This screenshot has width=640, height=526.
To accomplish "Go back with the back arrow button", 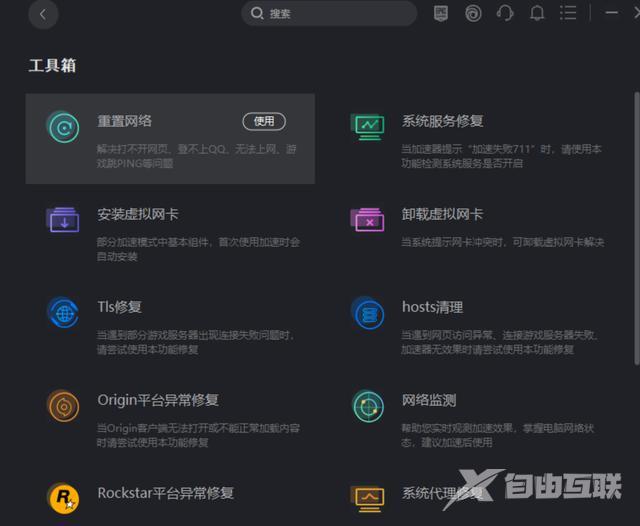I will 43,14.
